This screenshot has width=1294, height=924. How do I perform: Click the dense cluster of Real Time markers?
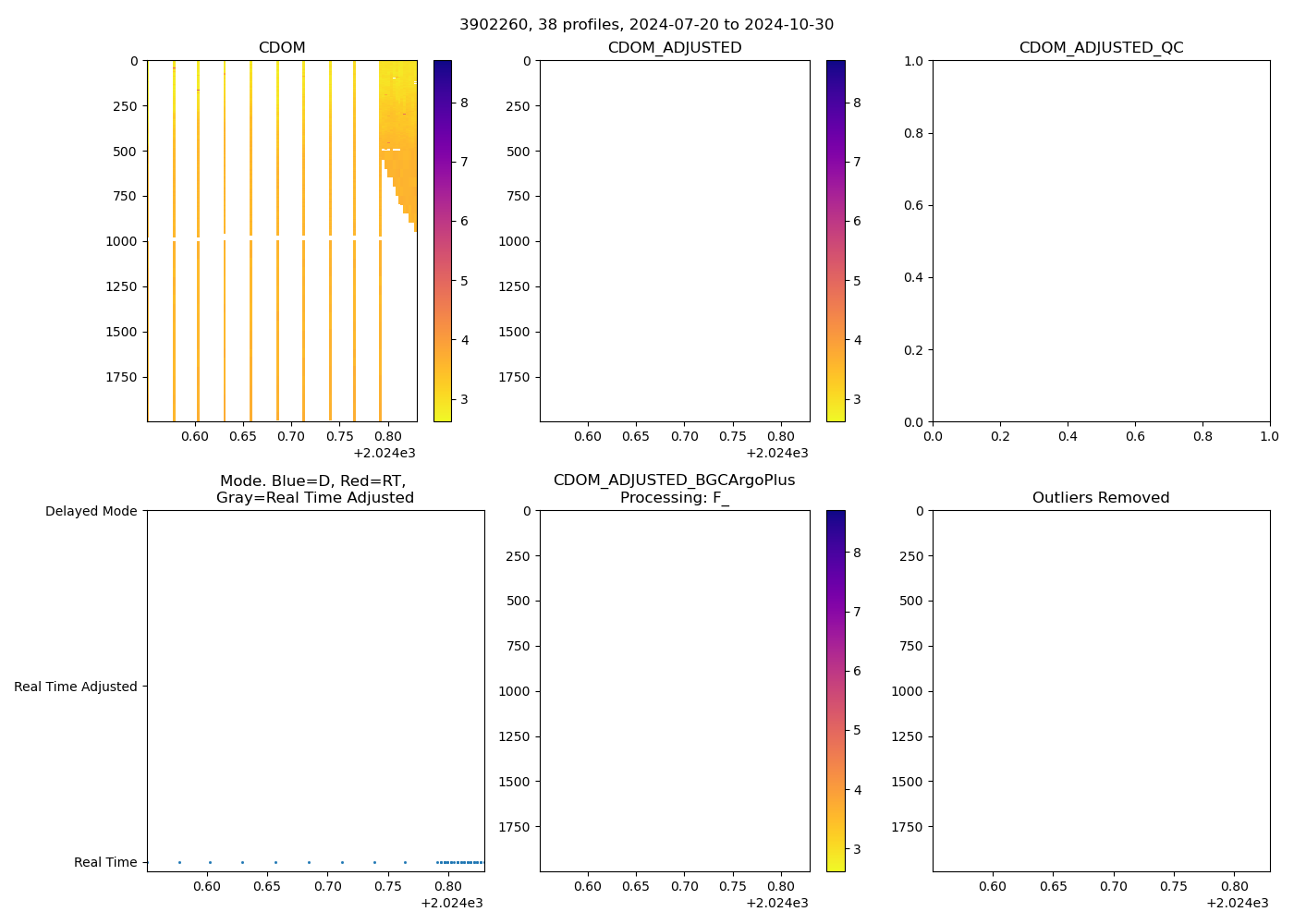(461, 862)
